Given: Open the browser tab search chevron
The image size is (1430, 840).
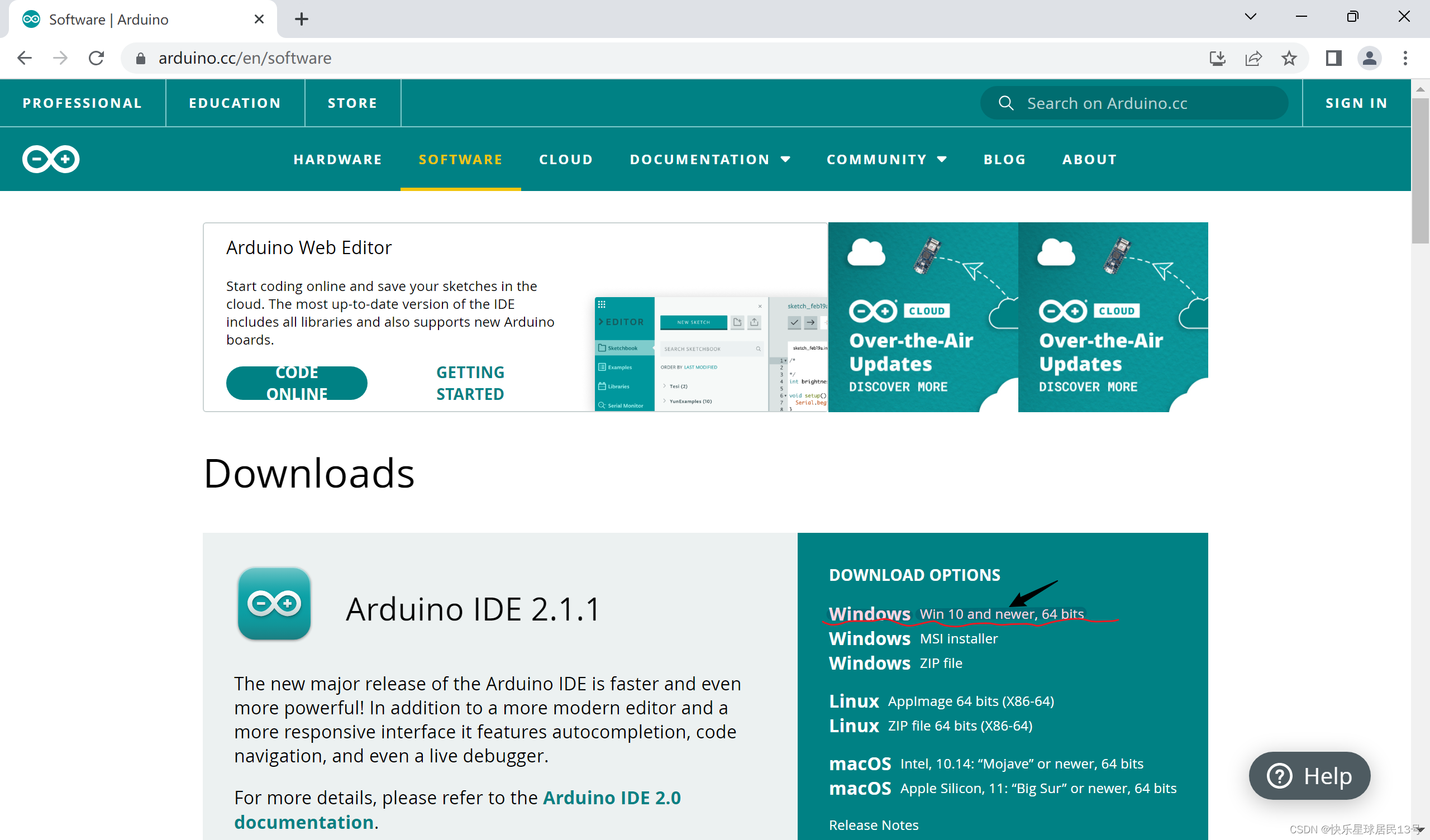Looking at the screenshot, I should pyautogui.click(x=1250, y=16).
